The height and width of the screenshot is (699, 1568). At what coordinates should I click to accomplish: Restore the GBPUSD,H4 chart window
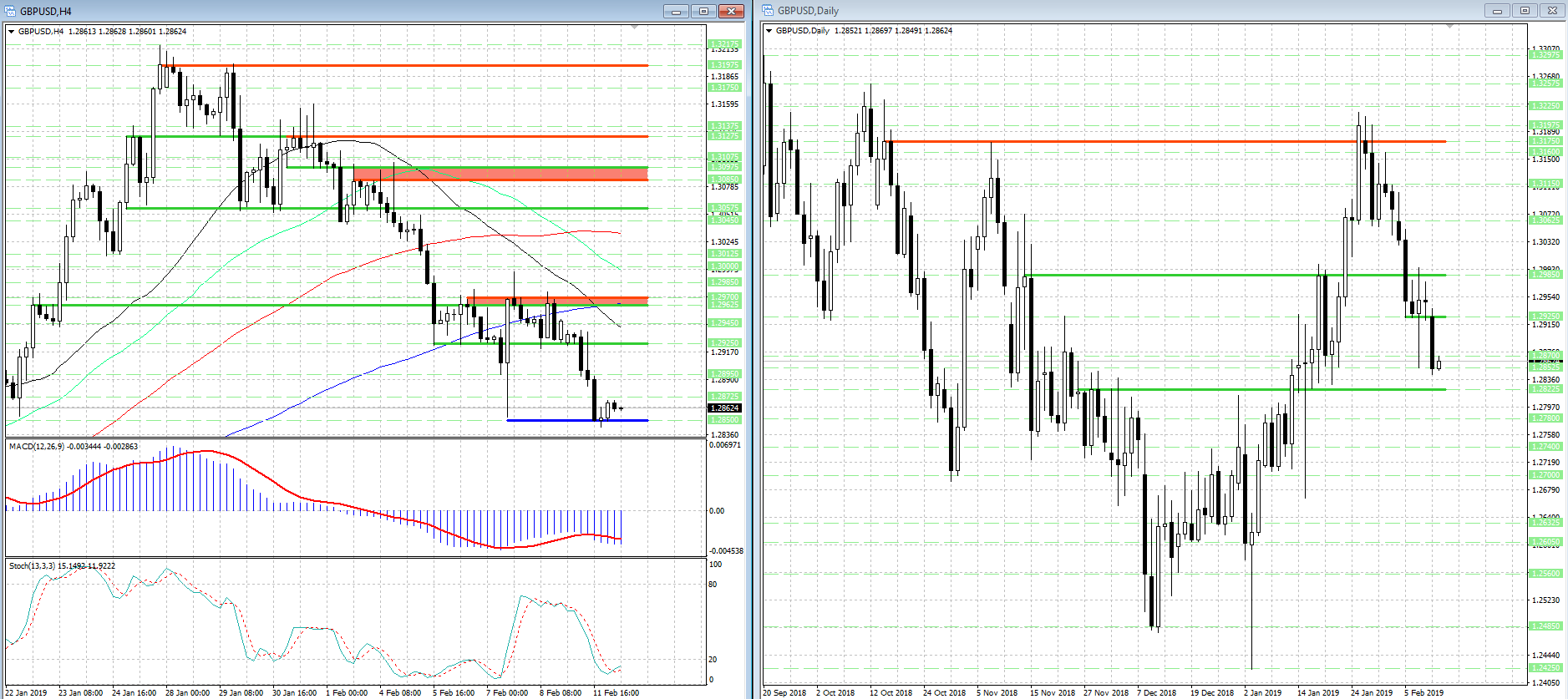703,11
